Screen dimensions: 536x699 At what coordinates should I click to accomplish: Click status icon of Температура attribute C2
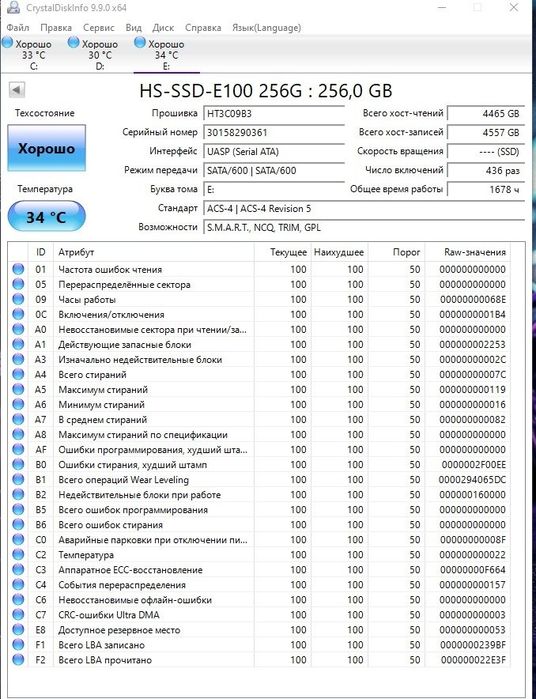coord(18,555)
